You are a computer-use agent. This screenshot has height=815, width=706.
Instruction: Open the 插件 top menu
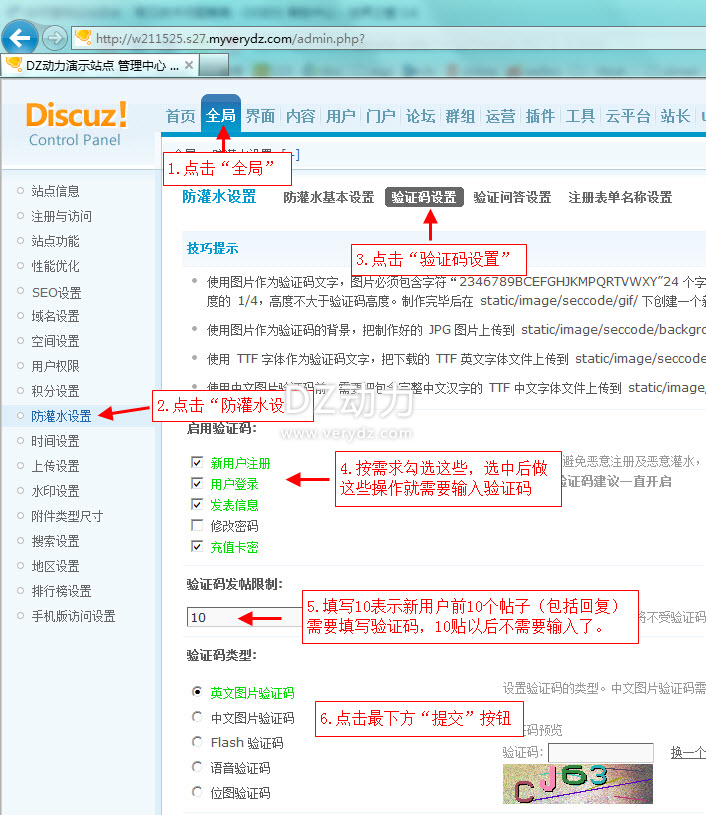[x=540, y=116]
